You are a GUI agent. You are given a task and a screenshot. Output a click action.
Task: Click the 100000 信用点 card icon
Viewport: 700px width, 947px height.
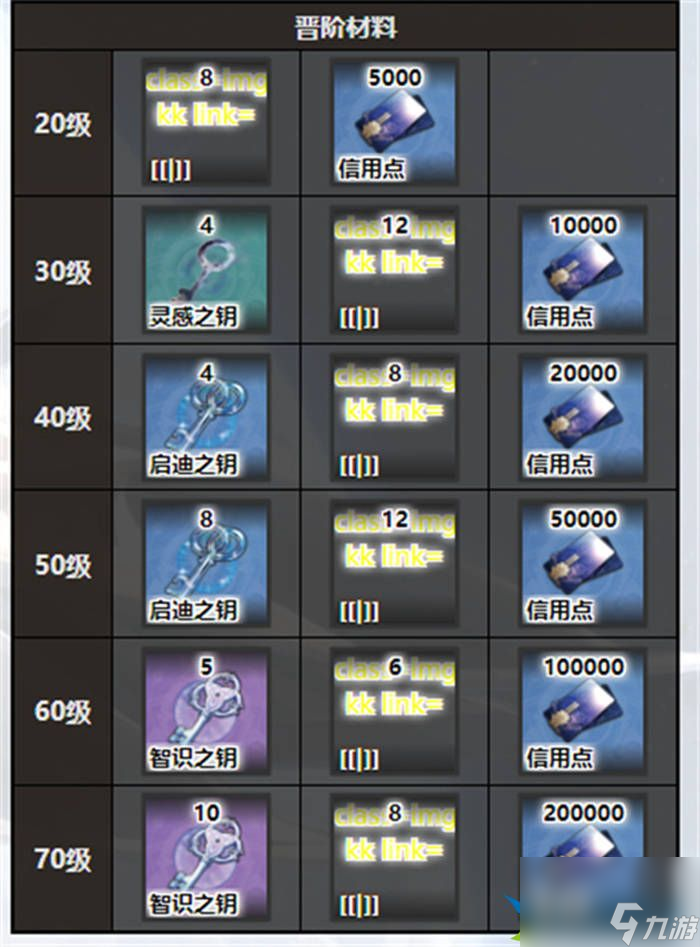pyautogui.click(x=583, y=711)
